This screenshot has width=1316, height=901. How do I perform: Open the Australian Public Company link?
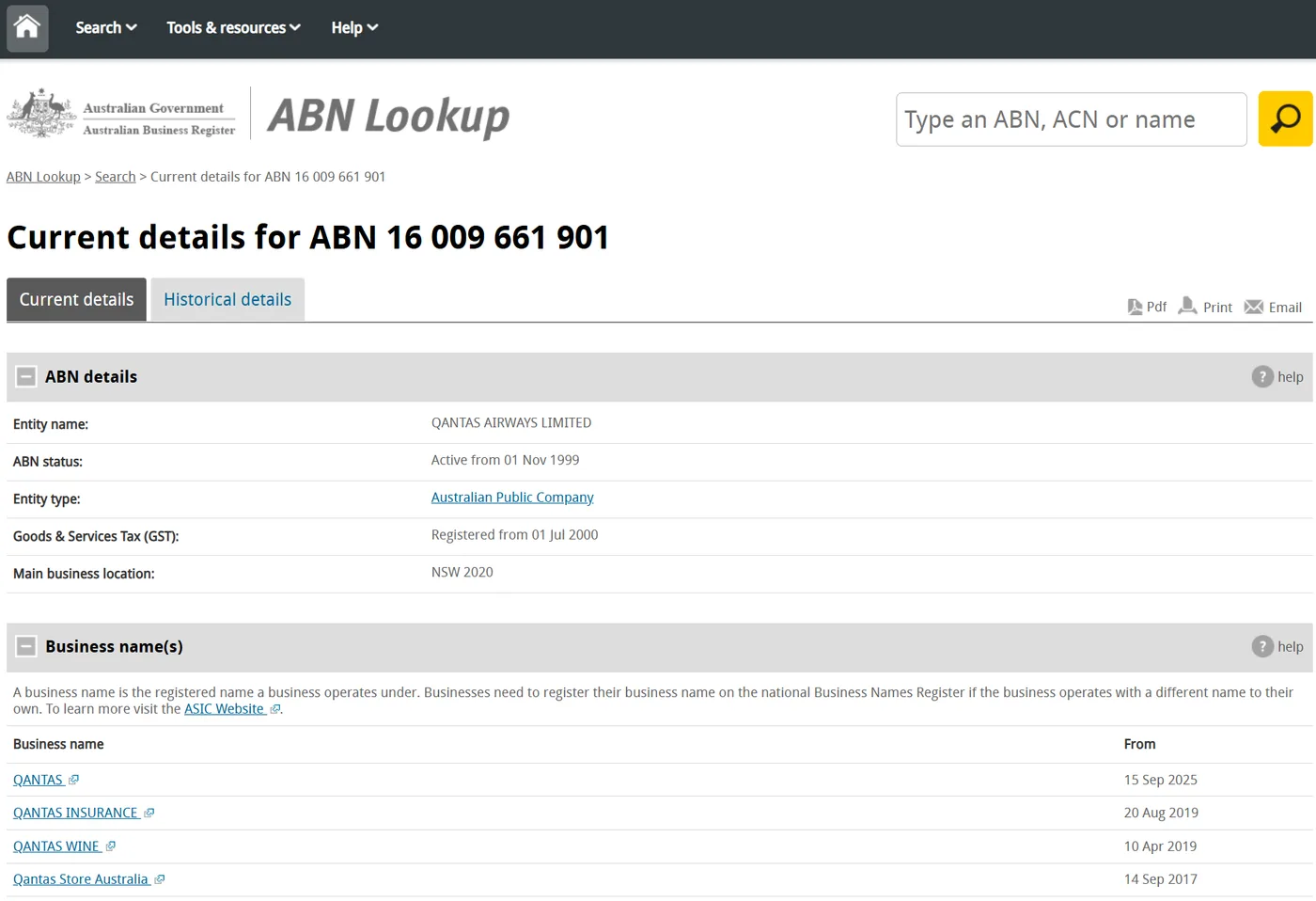tap(512, 498)
